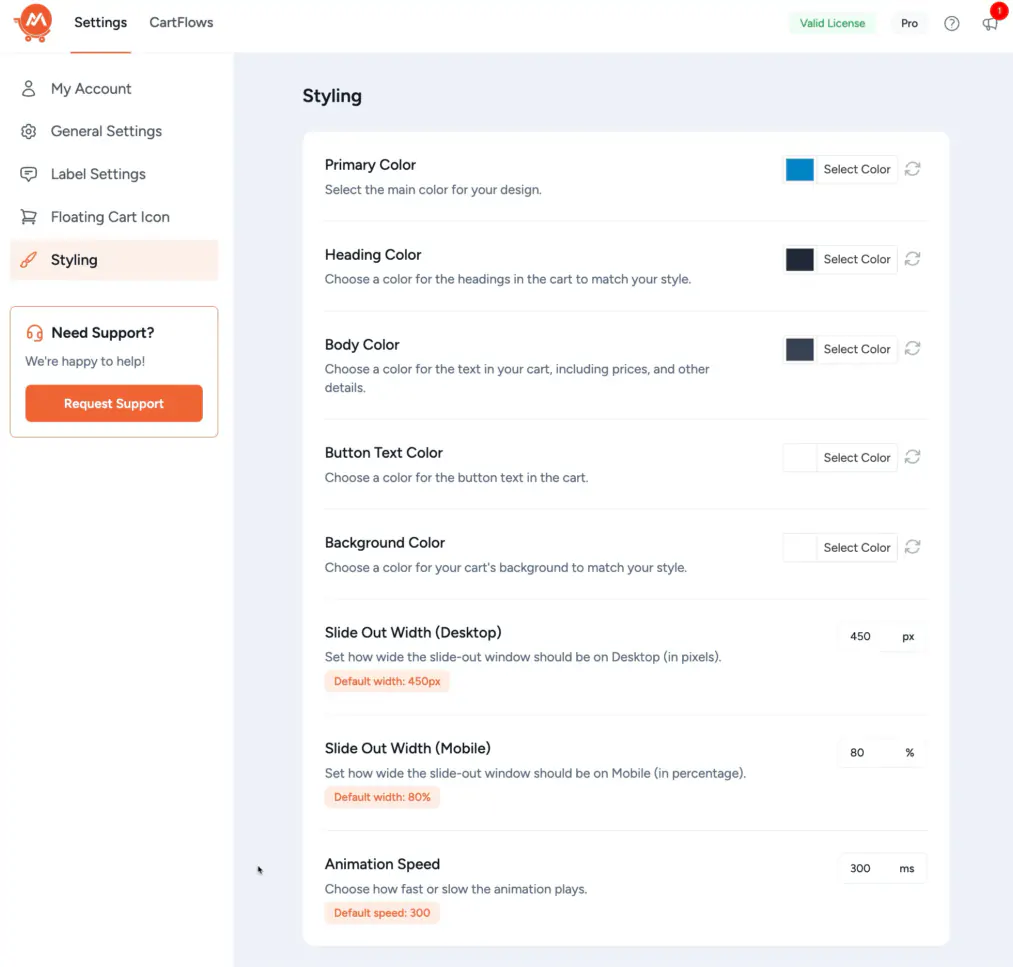
Task: Reset the Background Color value
Action: [912, 547]
